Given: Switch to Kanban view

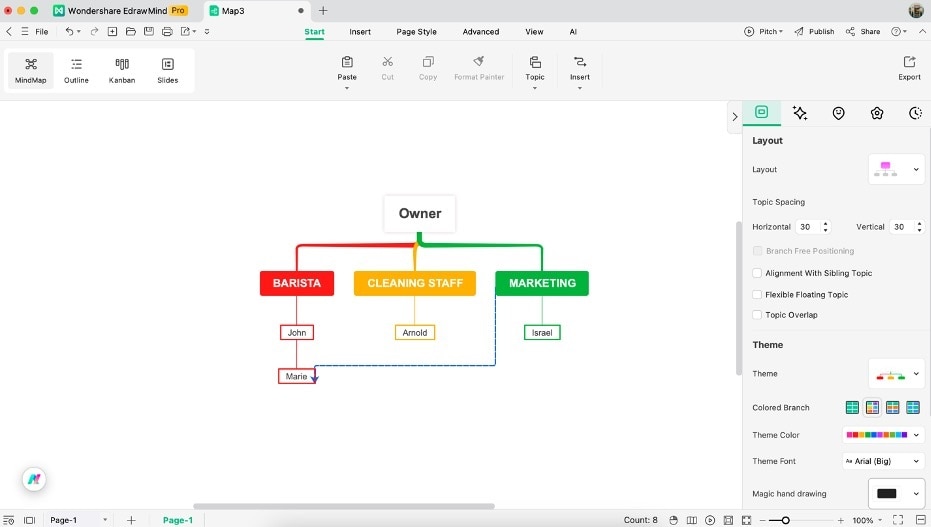Looking at the screenshot, I should point(122,70).
